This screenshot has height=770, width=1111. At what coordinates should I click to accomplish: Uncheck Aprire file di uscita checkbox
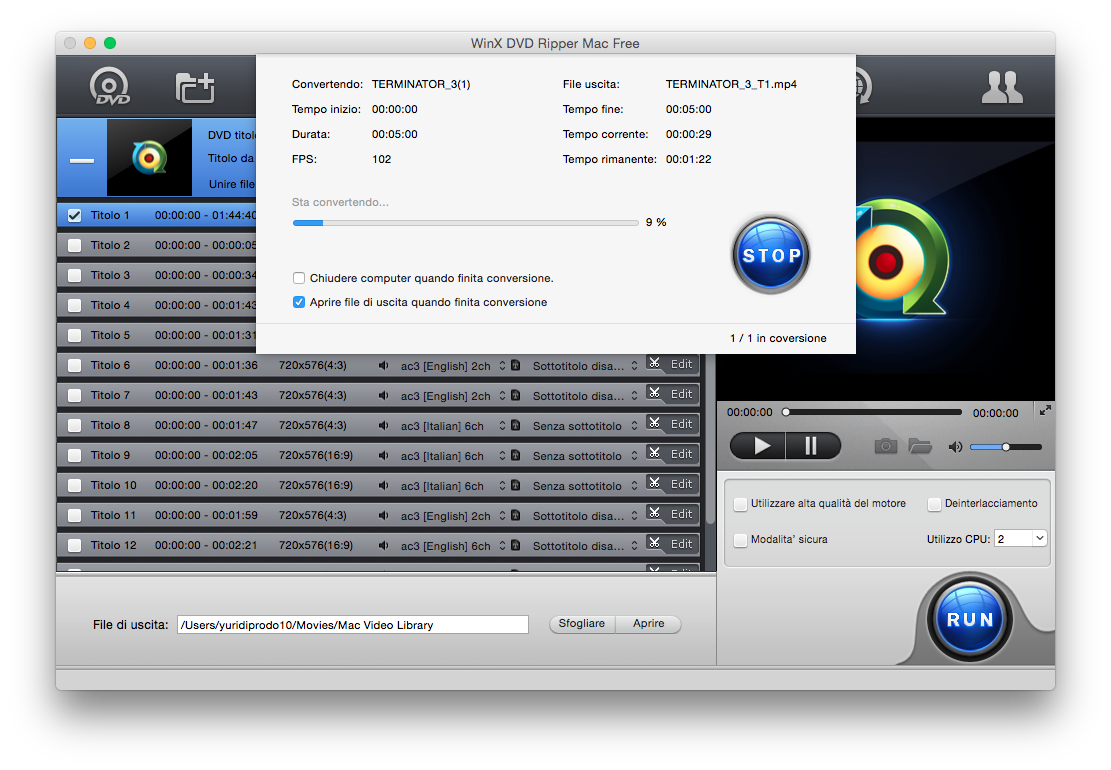tap(299, 302)
